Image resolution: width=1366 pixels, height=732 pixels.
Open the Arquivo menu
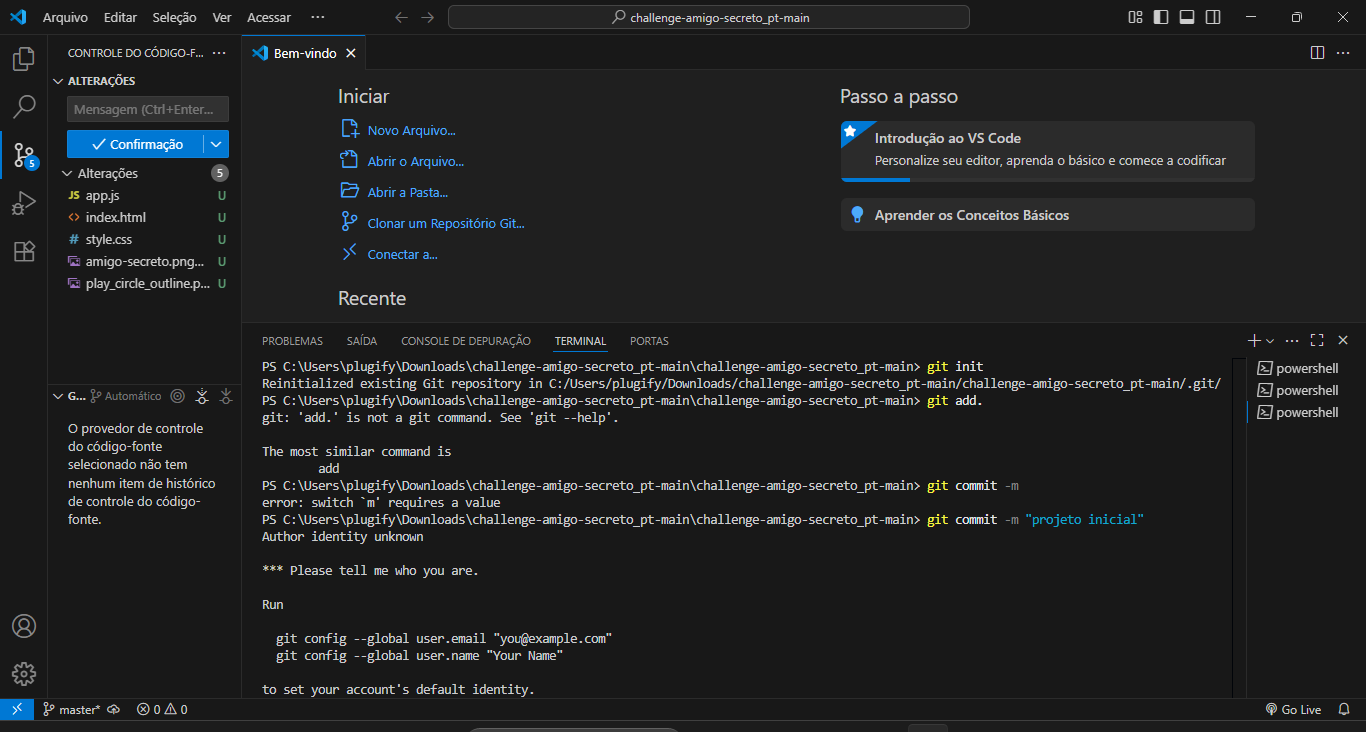pos(65,17)
